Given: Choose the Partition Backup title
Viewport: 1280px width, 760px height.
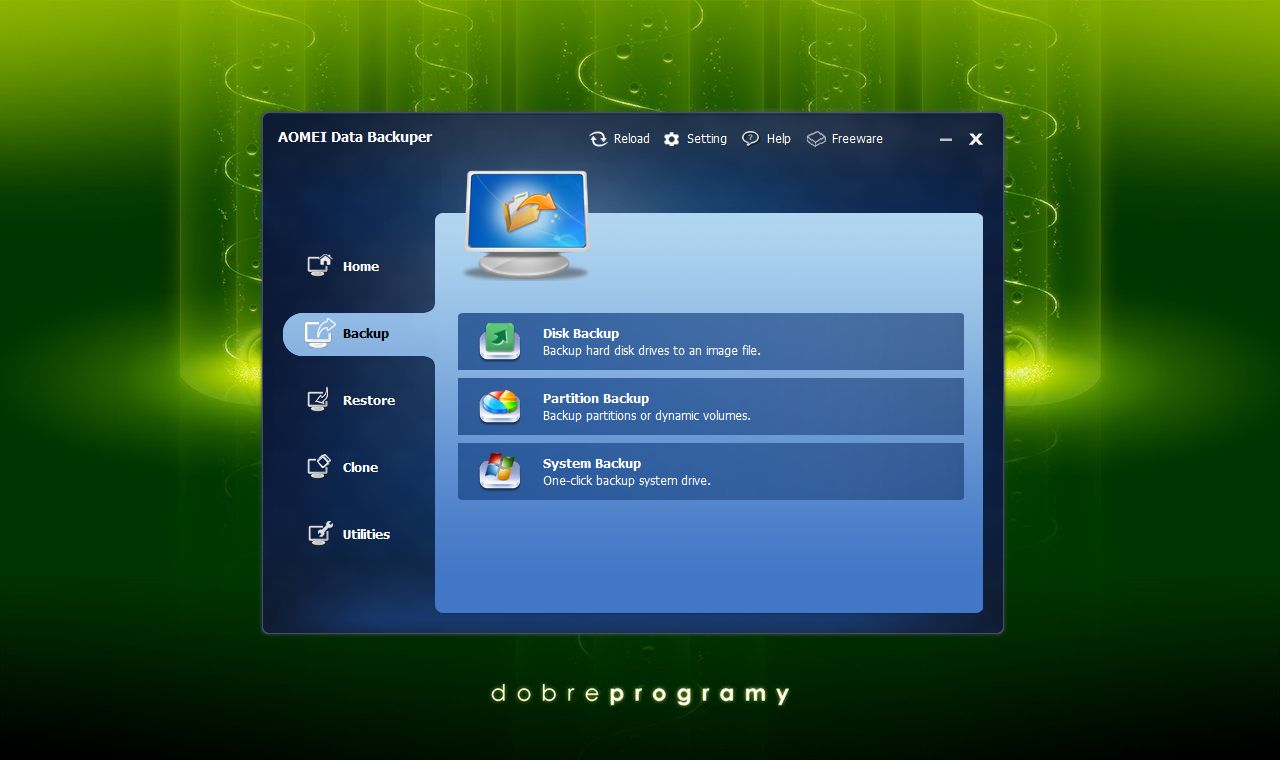Looking at the screenshot, I should 596,399.
